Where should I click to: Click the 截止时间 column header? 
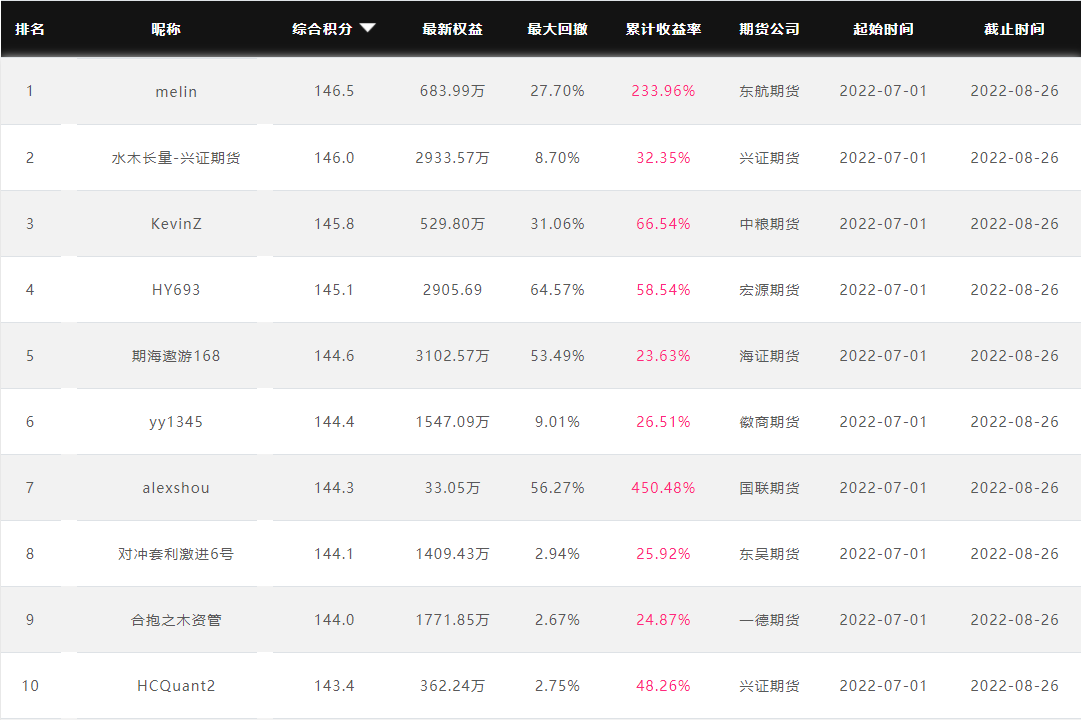1014,29
